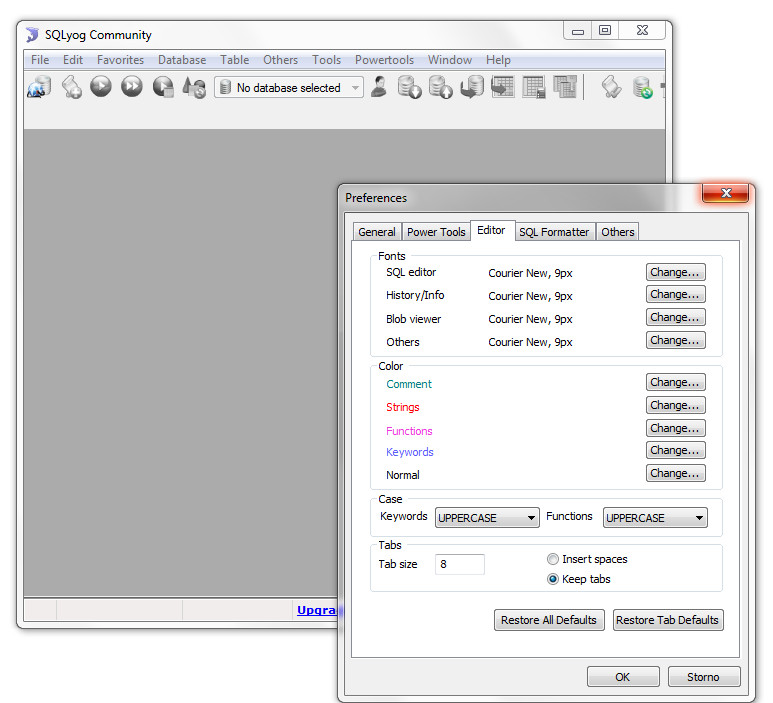Click Restore All Defaults button
Image resolution: width=773 pixels, height=703 pixels.
(x=549, y=620)
